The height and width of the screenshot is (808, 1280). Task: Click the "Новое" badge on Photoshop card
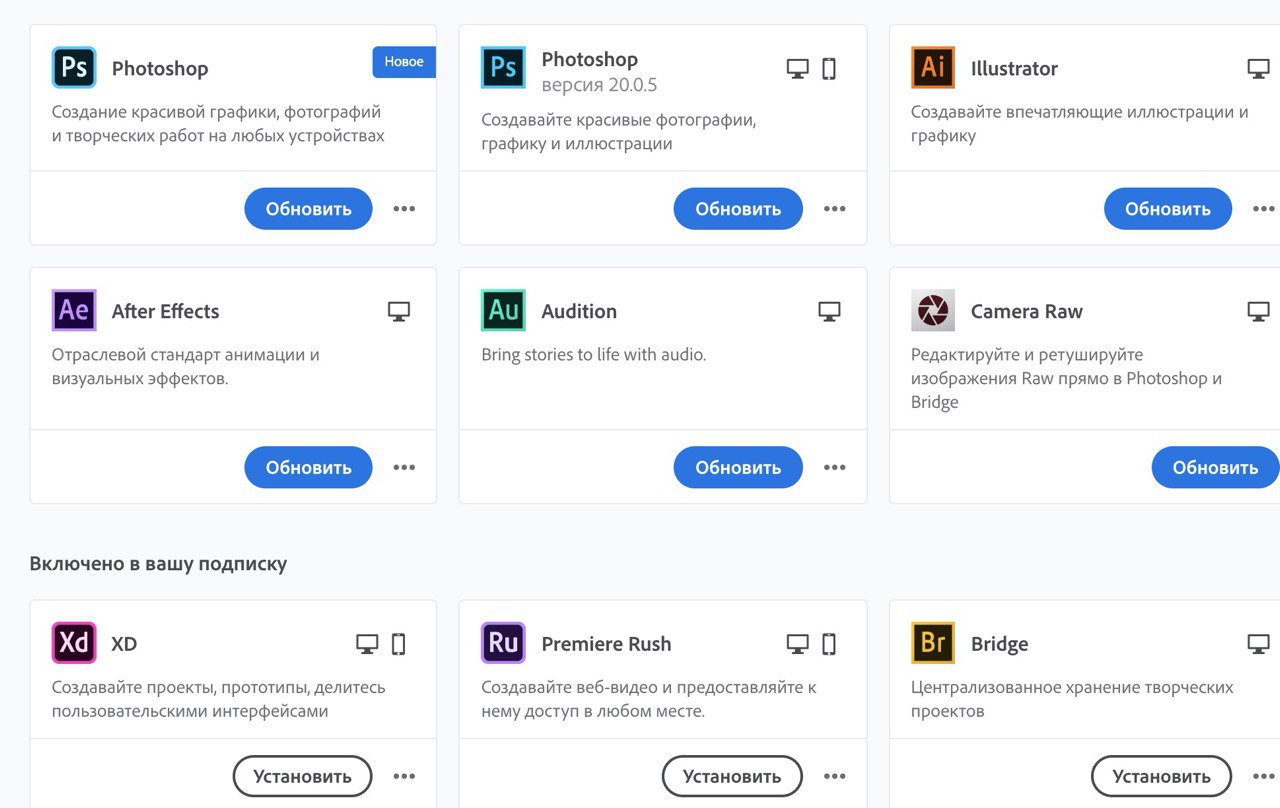click(x=404, y=62)
